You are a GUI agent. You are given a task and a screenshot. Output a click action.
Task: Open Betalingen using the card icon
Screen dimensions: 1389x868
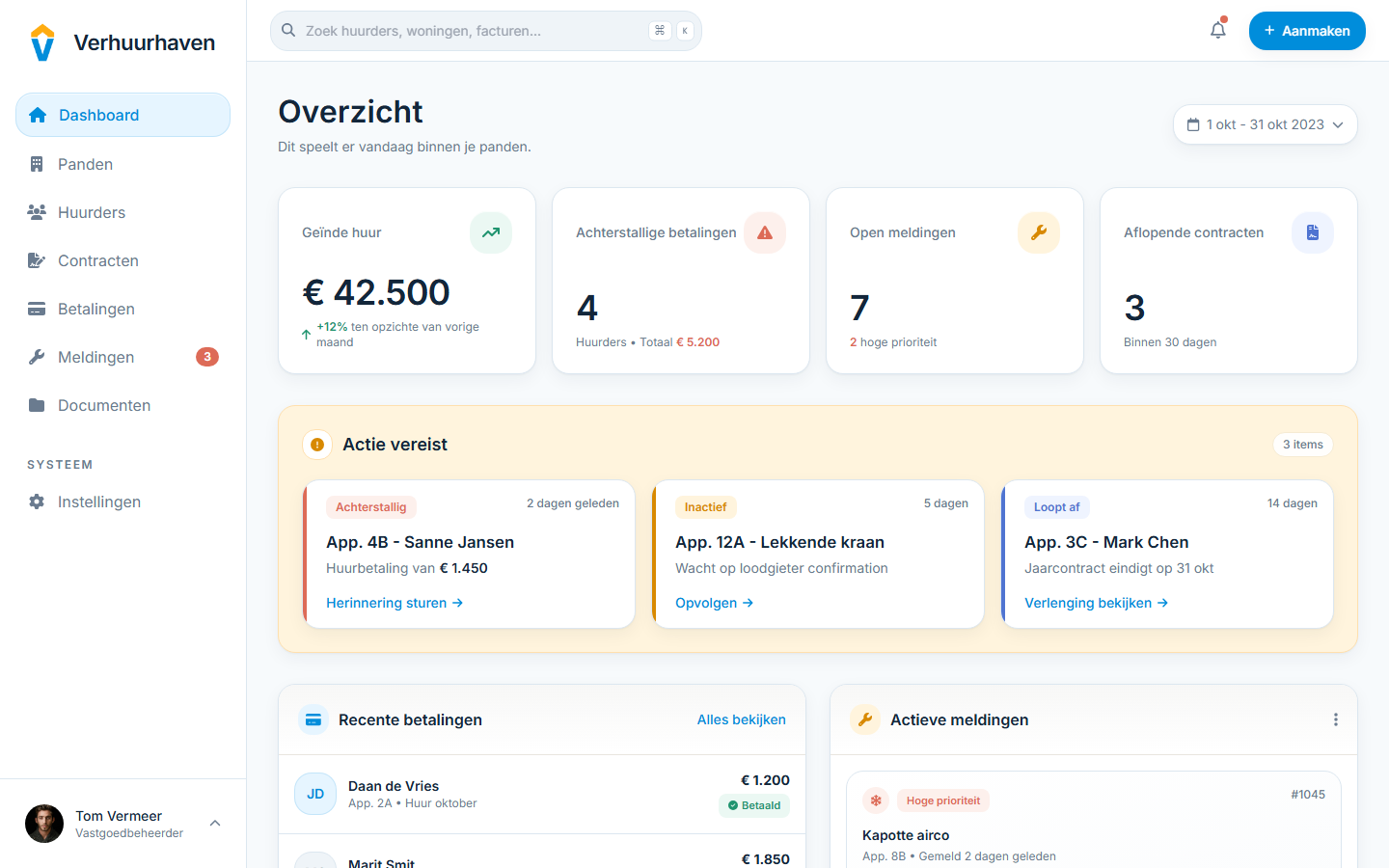(38, 309)
